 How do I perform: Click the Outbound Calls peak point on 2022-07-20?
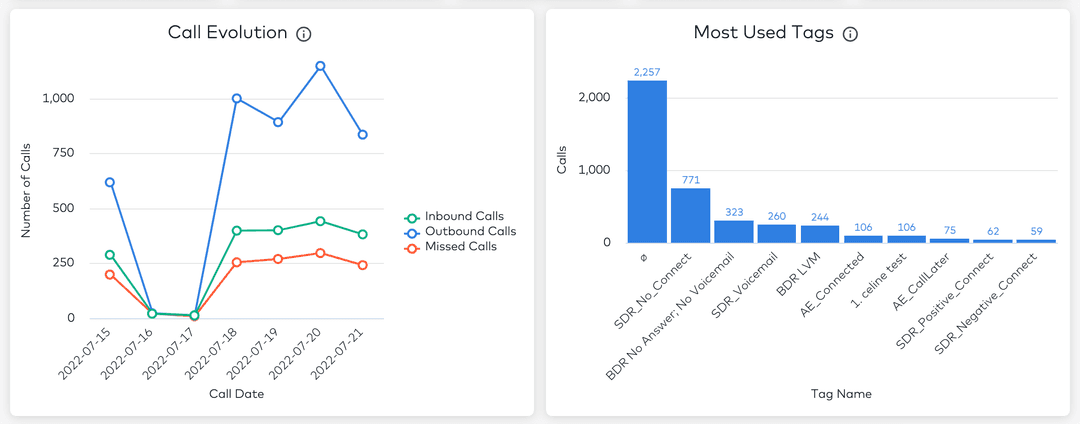(320, 66)
